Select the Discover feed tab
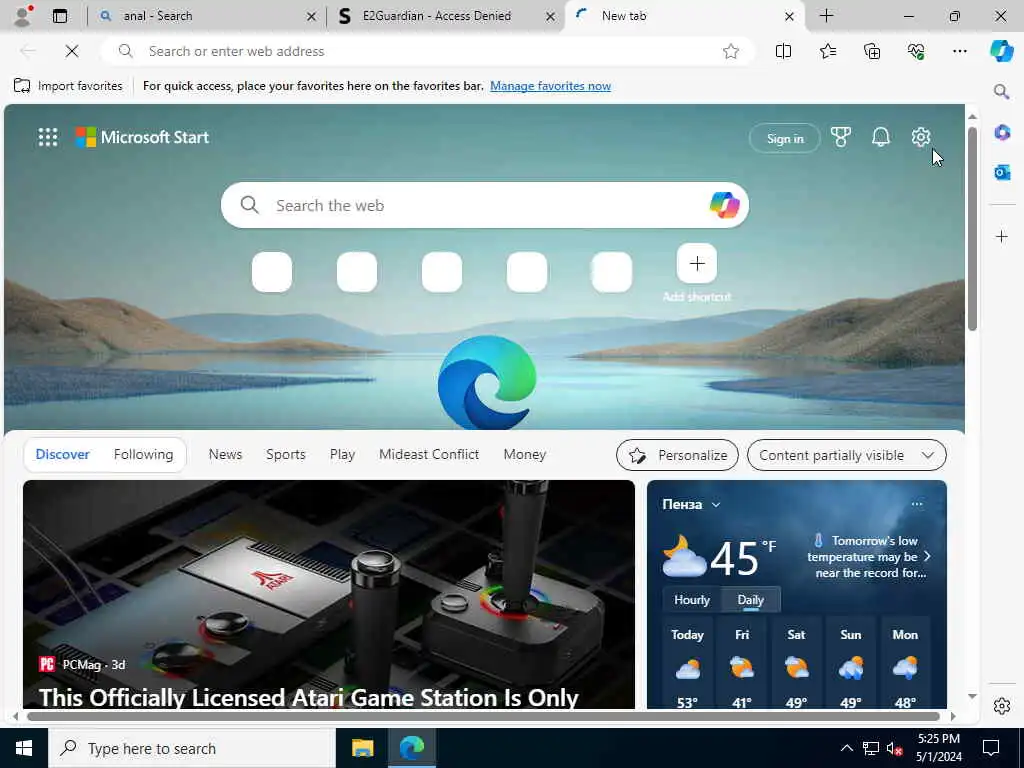1024x768 pixels. tap(62, 455)
